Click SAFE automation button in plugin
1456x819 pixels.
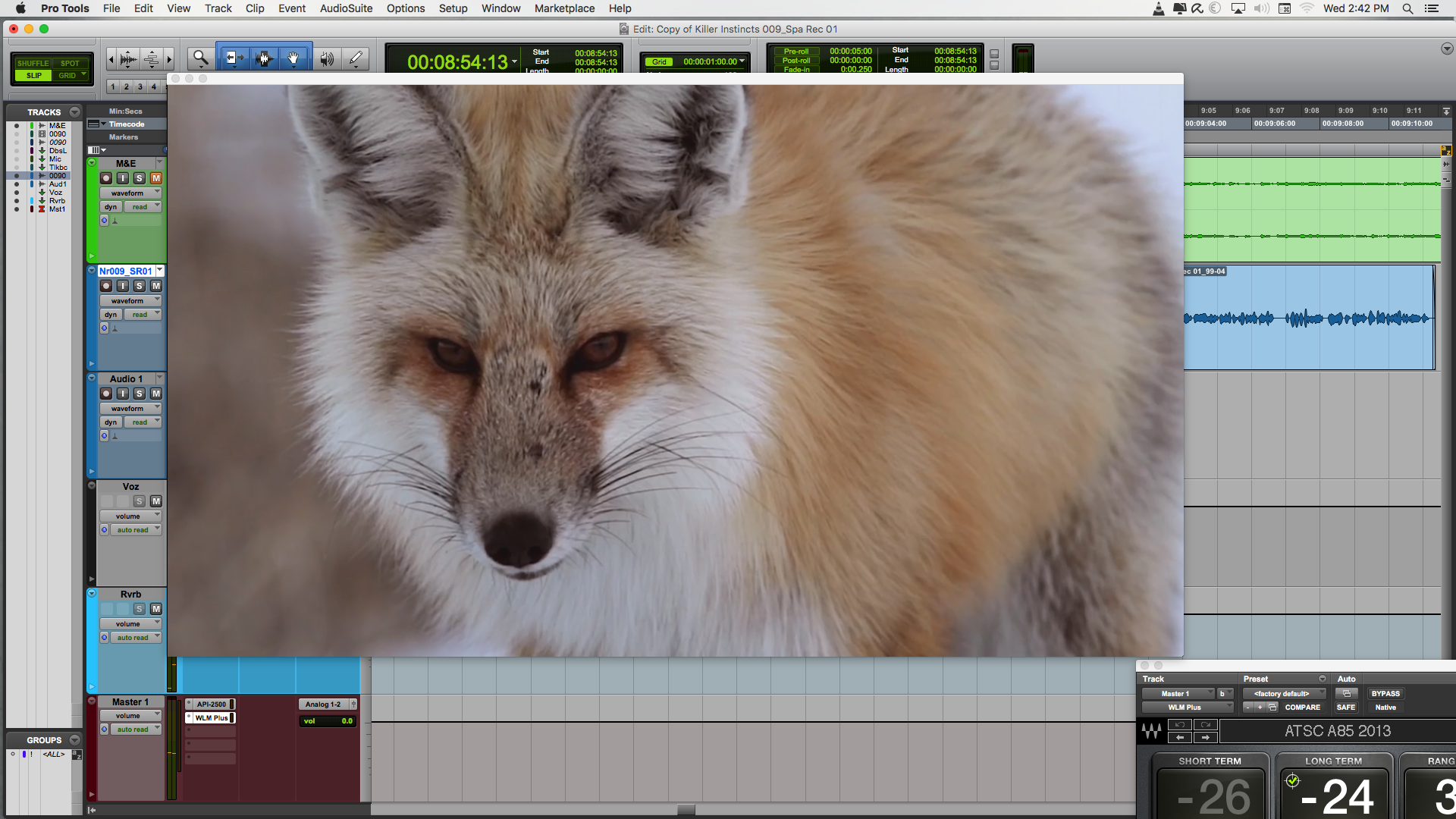point(1346,708)
